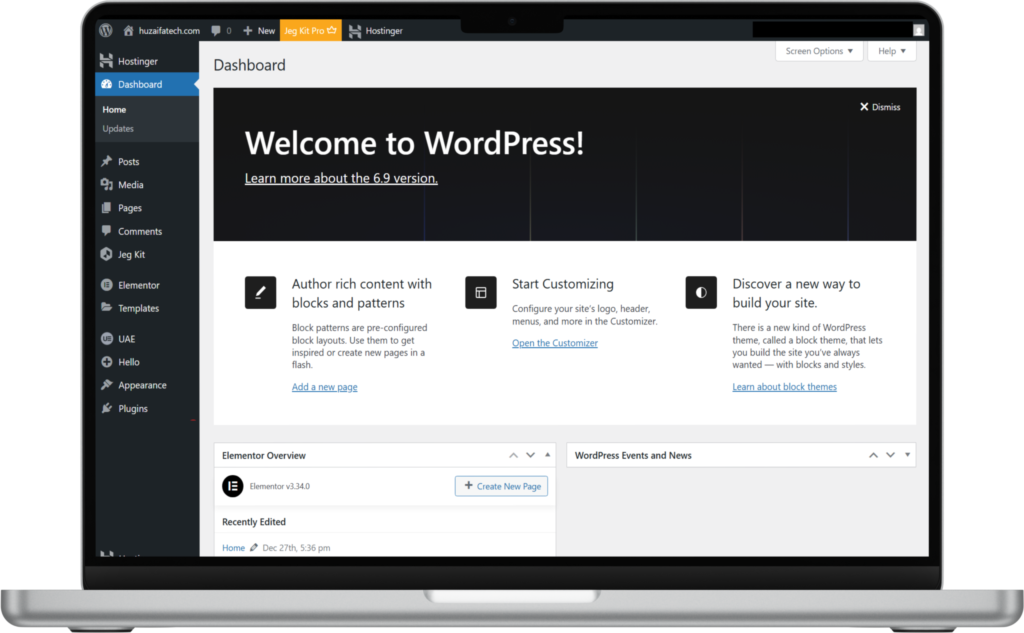The height and width of the screenshot is (633, 1024).
Task: Click the WordPress logo in admin bar
Action: 106,30
